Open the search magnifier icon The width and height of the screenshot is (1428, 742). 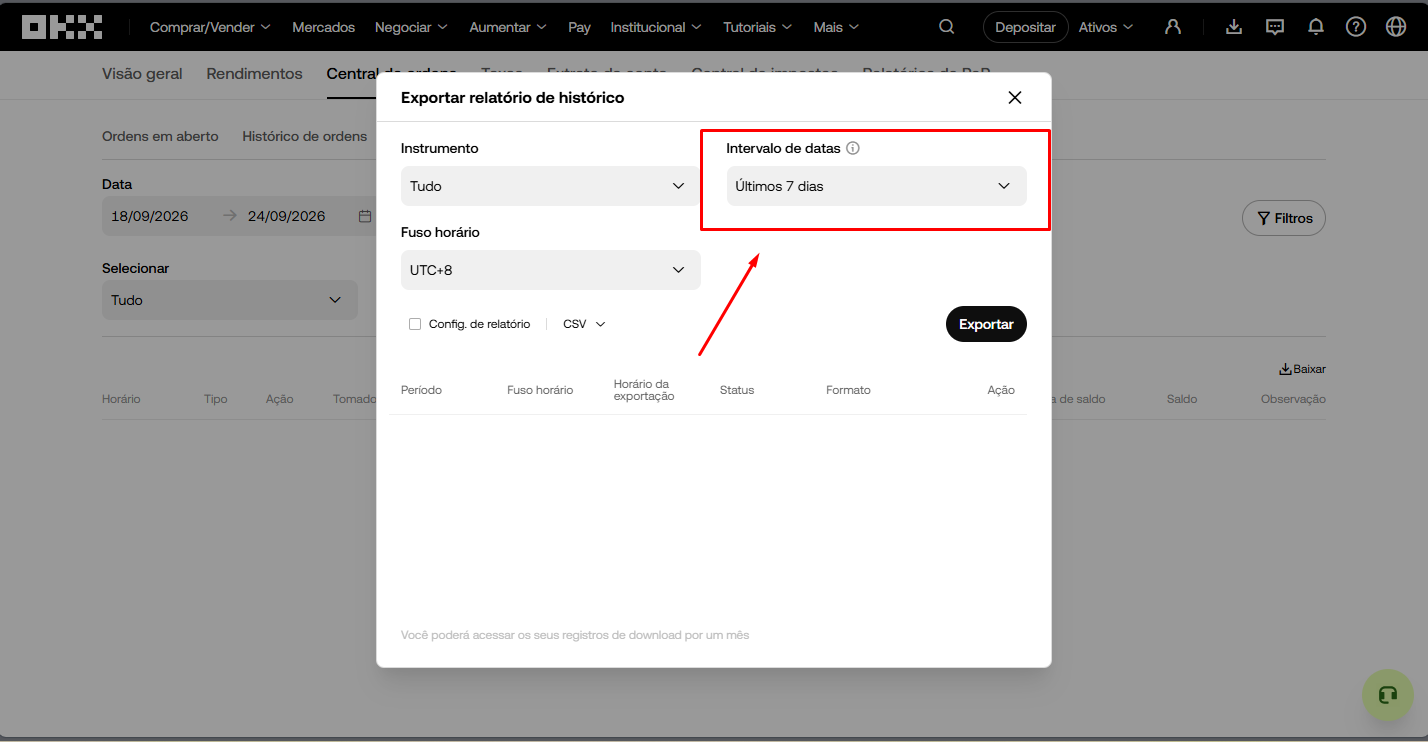(x=946, y=27)
